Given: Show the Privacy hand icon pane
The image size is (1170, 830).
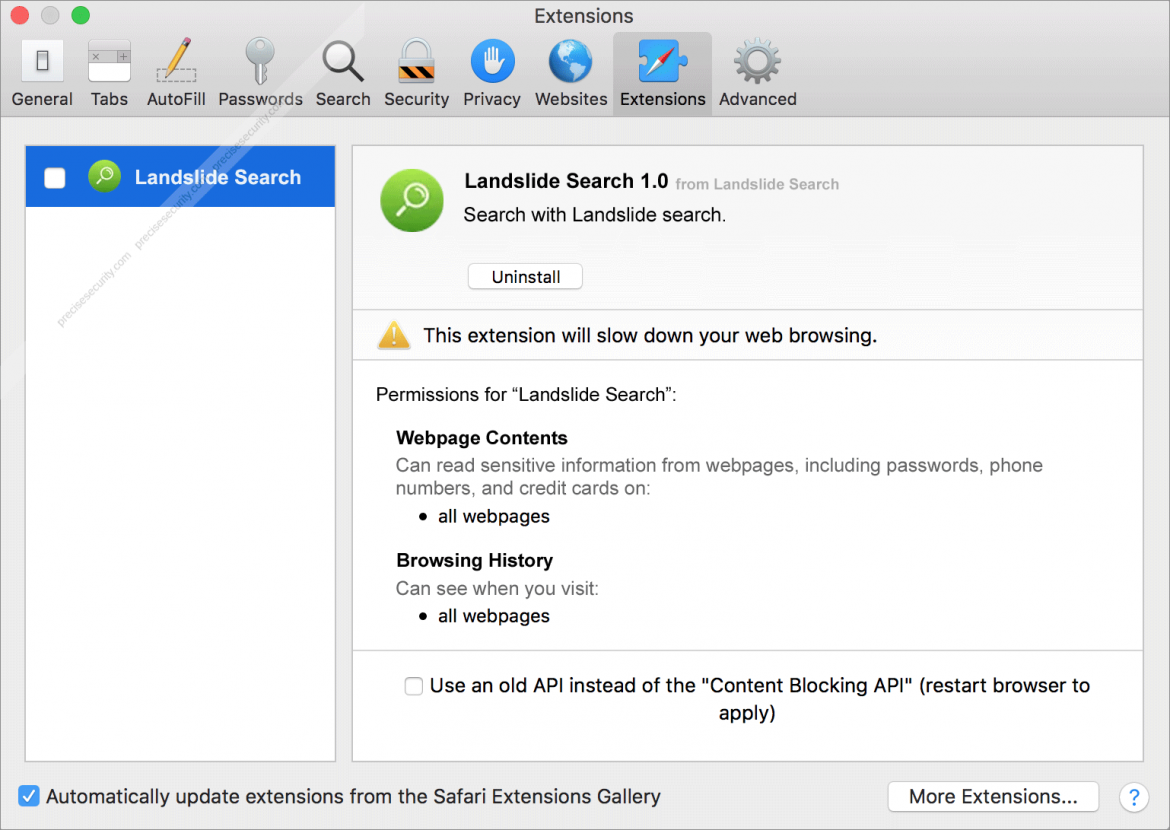Looking at the screenshot, I should 491,73.
